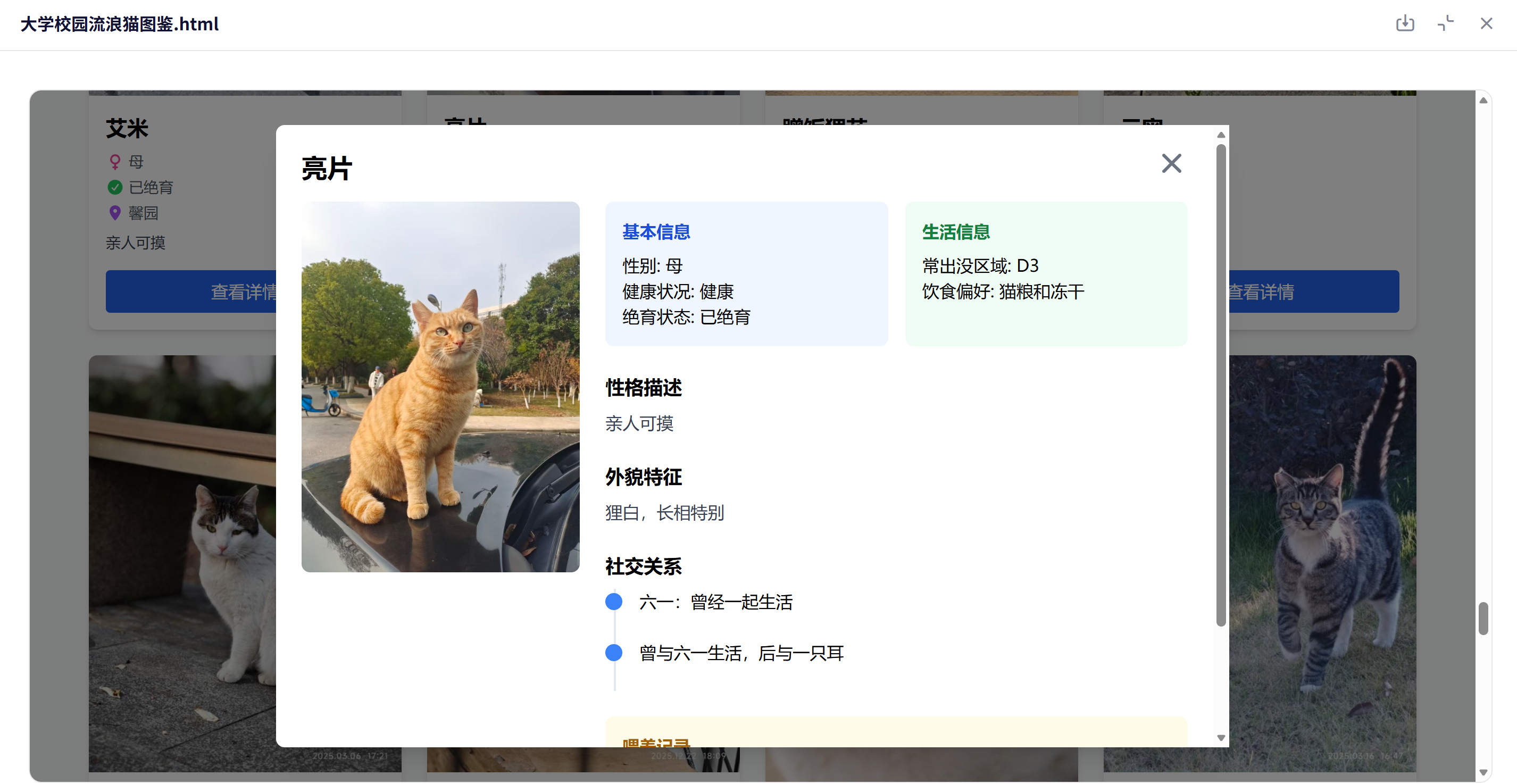Click the modal scrollbar down arrow
This screenshot has height=784, width=1517.
(1221, 738)
